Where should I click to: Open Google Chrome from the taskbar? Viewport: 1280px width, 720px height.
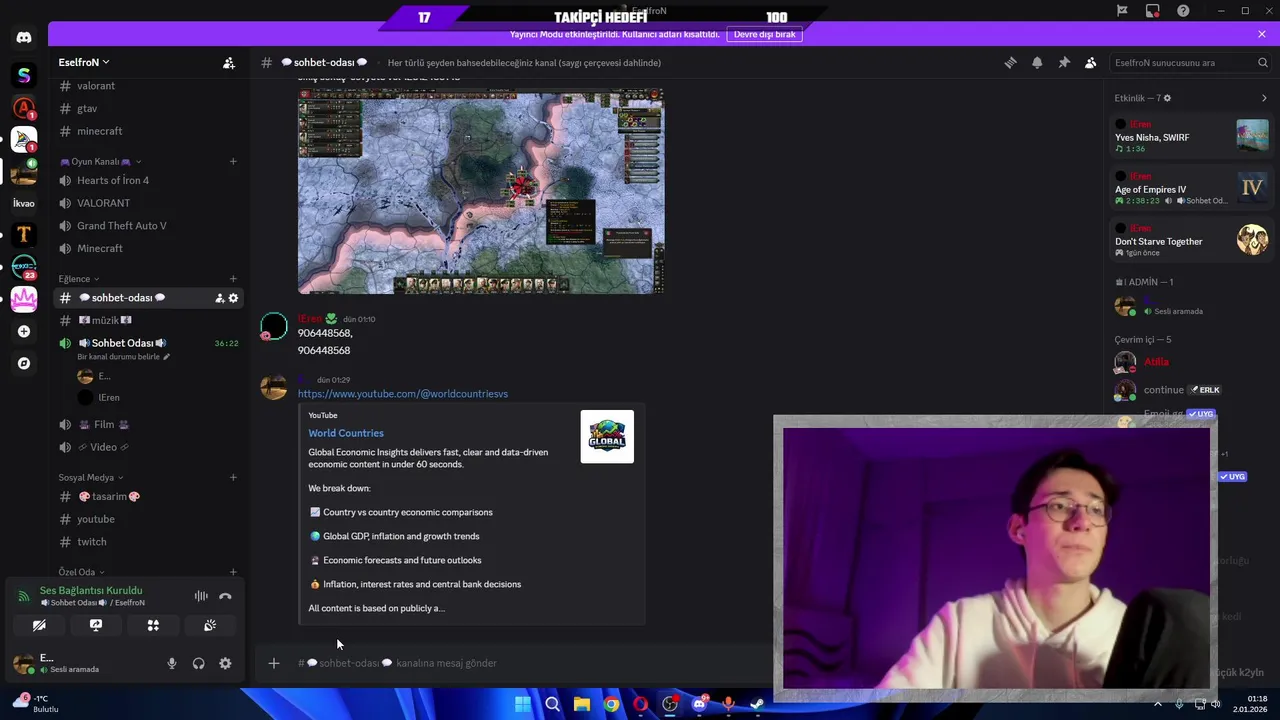(x=611, y=704)
